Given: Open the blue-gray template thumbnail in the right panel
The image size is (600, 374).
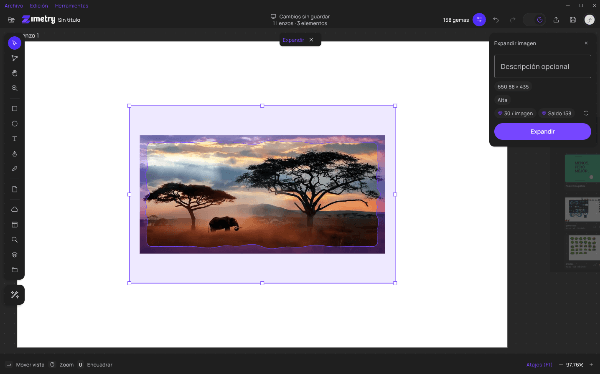Looking at the screenshot, I should (582, 209).
